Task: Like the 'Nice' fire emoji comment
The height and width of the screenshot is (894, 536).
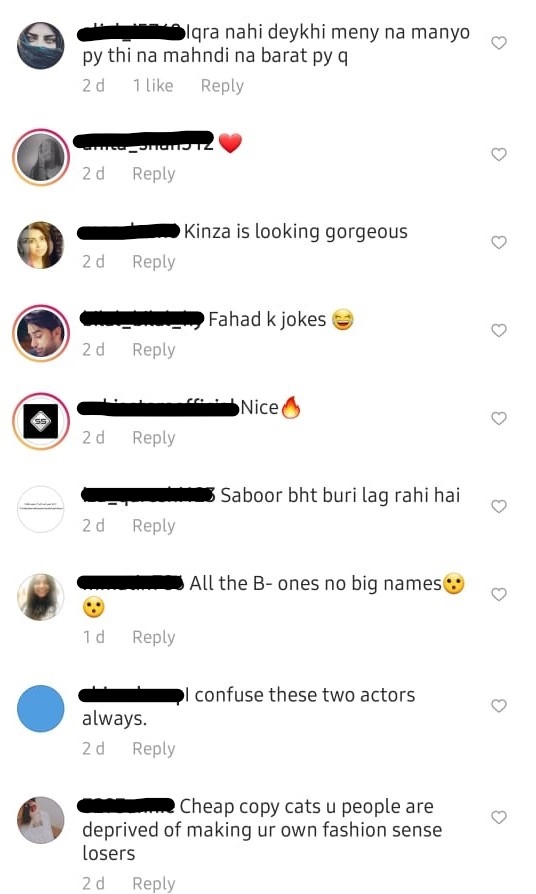Action: [x=499, y=418]
